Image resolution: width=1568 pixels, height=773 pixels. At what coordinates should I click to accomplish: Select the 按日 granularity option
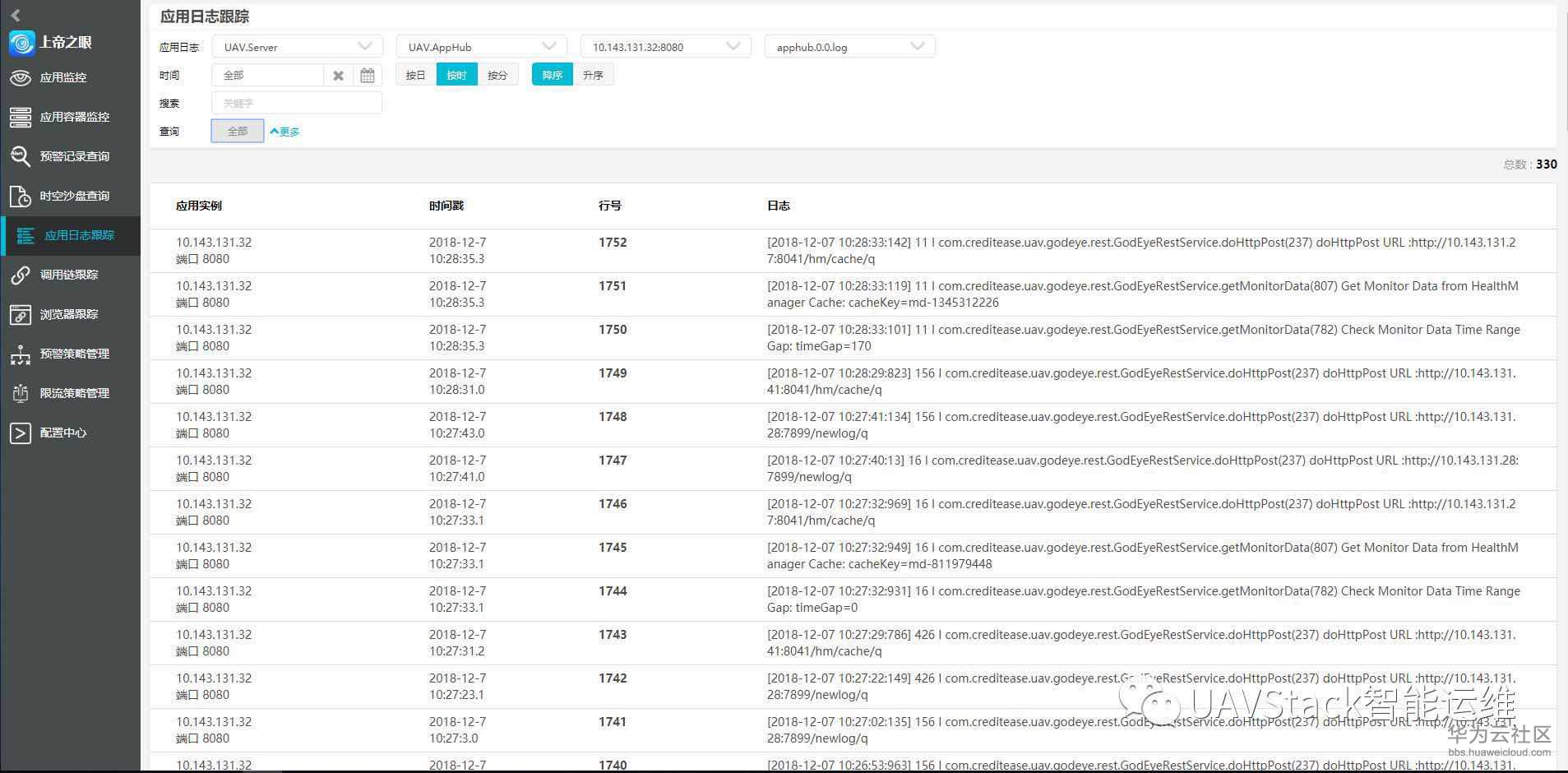pyautogui.click(x=416, y=76)
